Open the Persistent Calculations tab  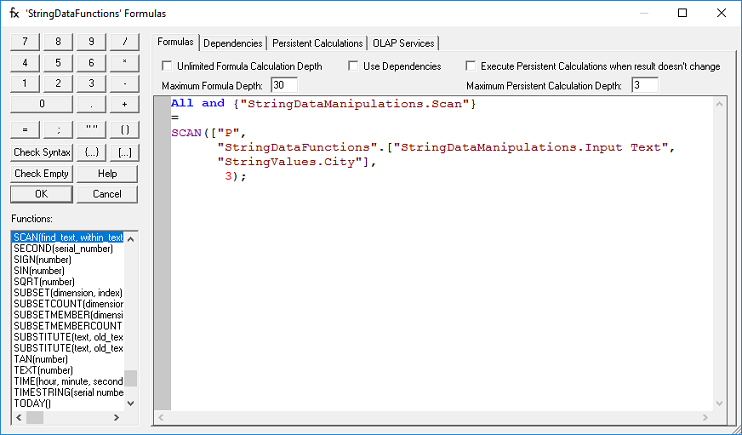click(318, 44)
